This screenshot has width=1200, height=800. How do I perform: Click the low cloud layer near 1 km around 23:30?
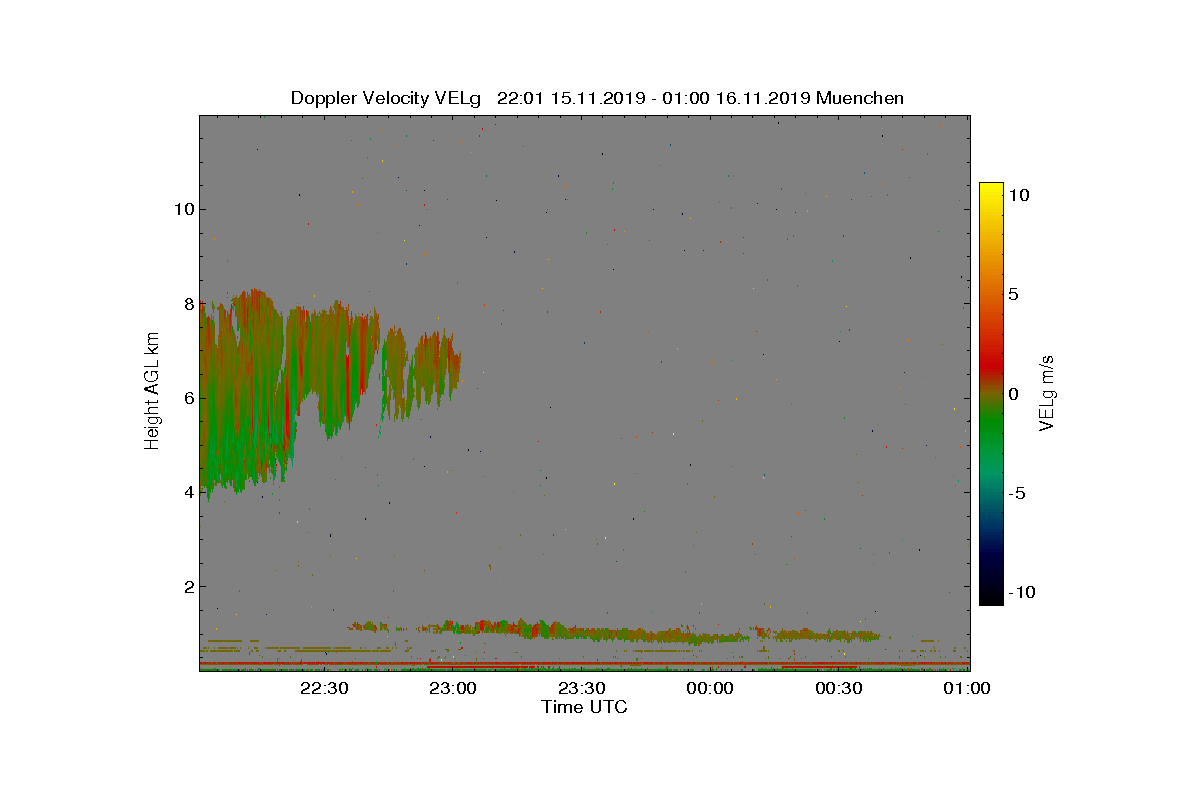point(613,631)
